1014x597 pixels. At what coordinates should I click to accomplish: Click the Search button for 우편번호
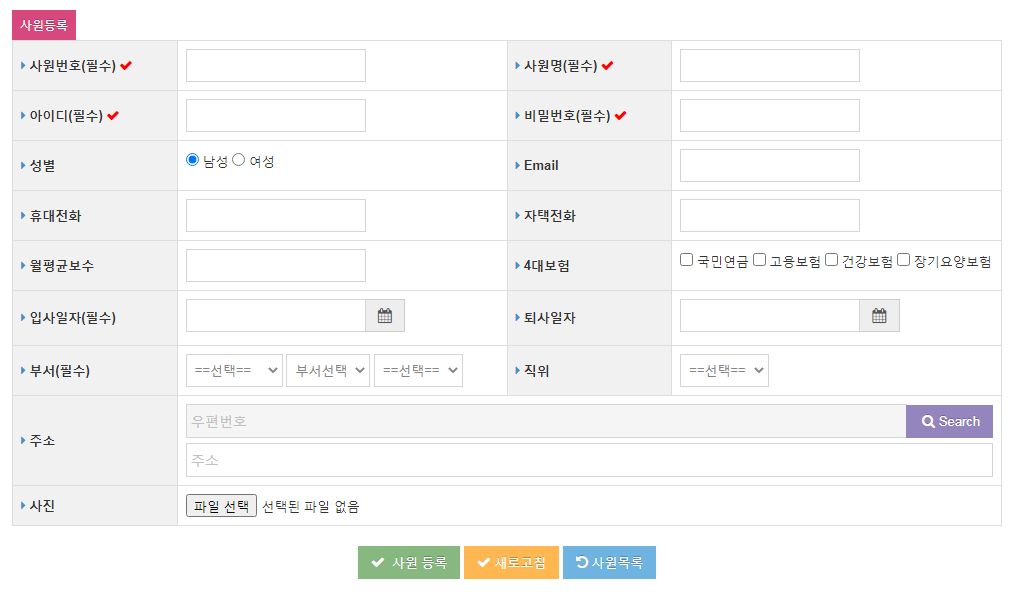pos(949,421)
